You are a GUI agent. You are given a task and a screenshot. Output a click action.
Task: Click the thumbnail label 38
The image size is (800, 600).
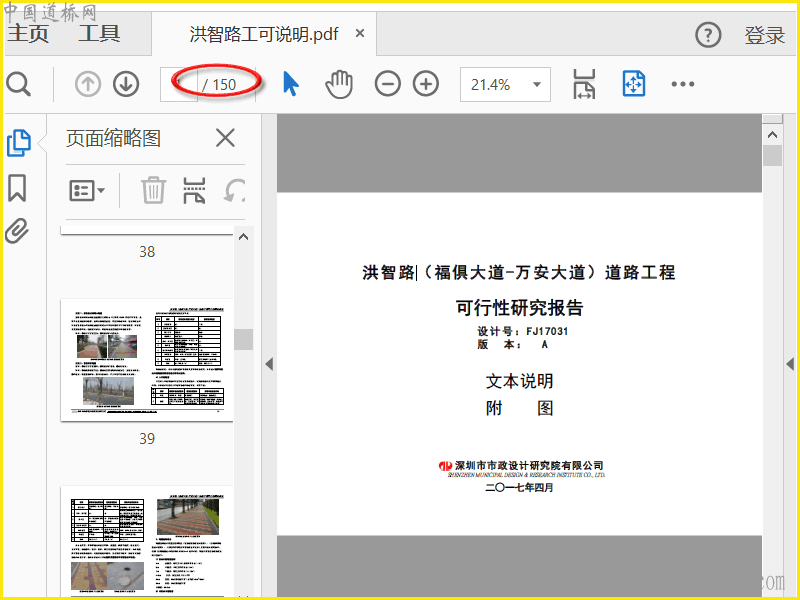point(147,252)
